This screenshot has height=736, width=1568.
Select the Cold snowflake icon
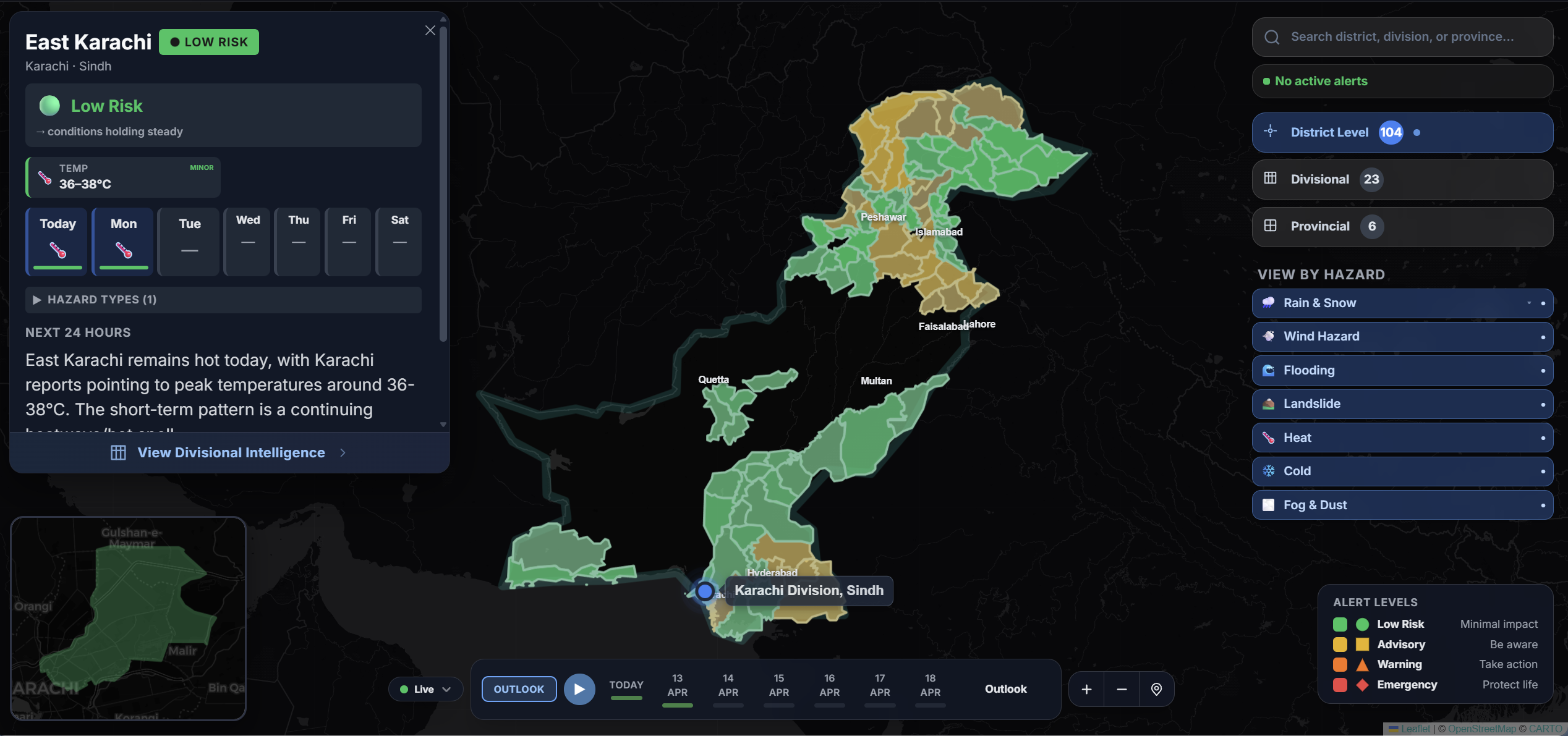1269,471
